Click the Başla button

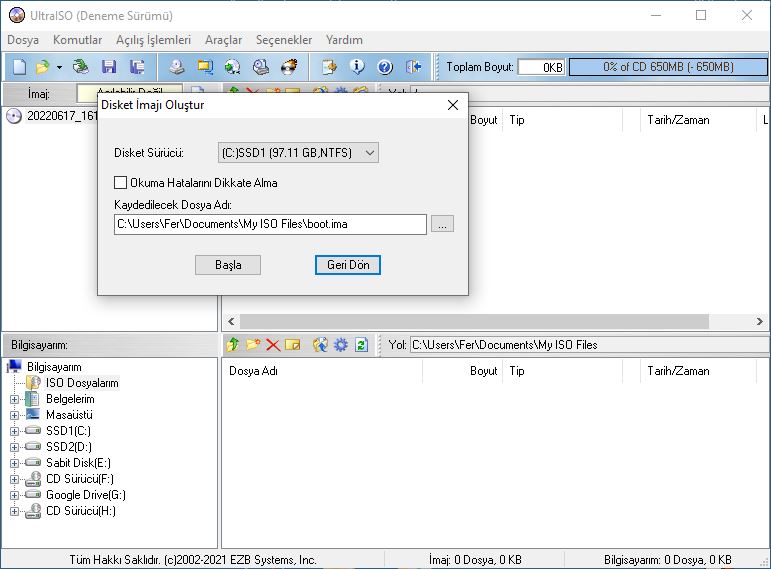pyautogui.click(x=228, y=265)
